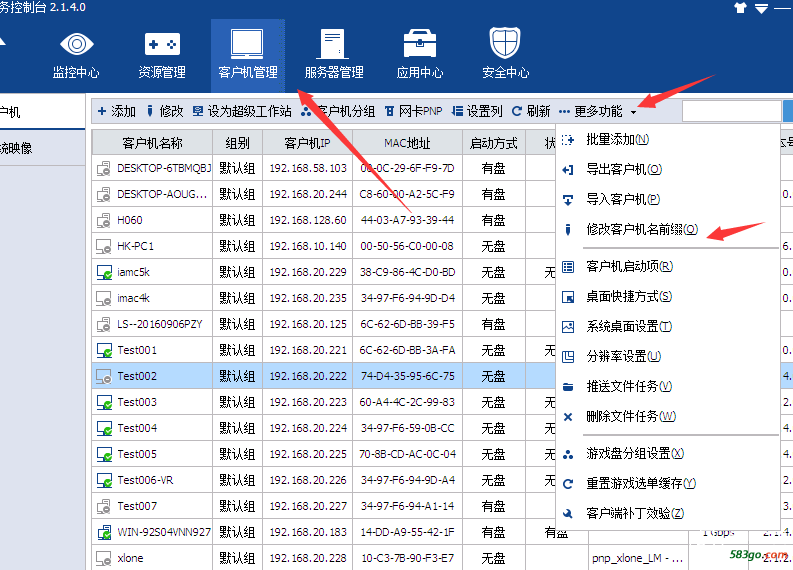
Task: Click IP address 192.168.58.103
Action: pos(307,168)
